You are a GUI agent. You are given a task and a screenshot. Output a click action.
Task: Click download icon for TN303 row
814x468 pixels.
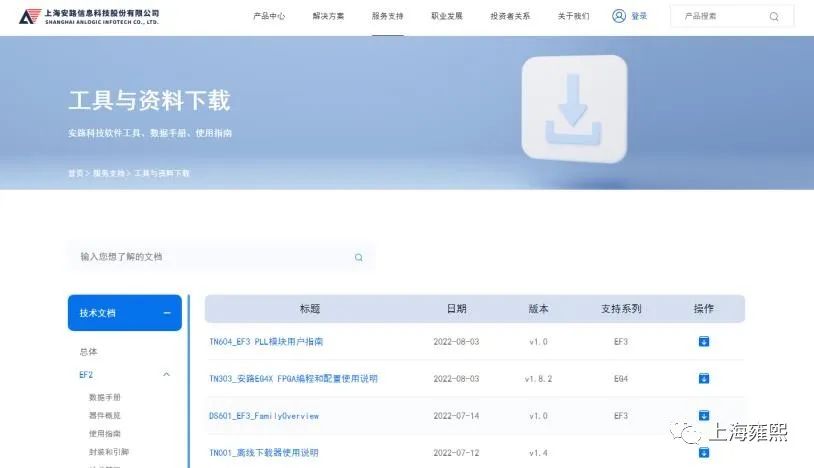[x=703, y=378]
